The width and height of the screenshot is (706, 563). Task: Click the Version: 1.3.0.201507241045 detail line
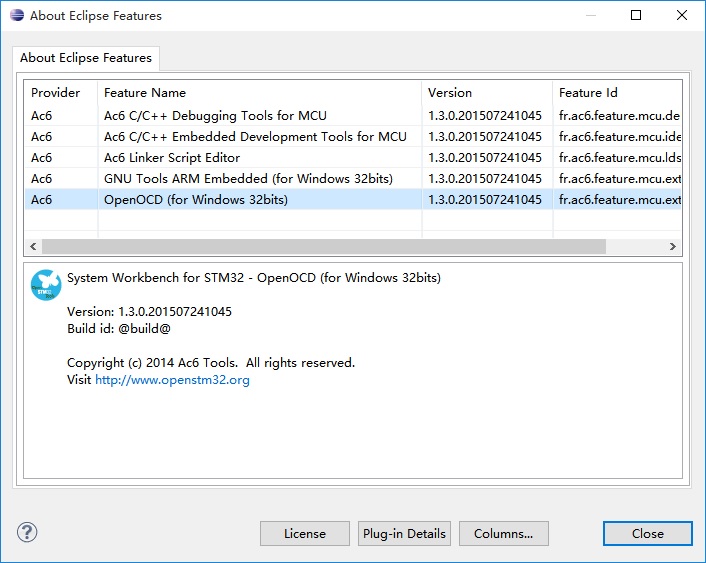tap(149, 312)
